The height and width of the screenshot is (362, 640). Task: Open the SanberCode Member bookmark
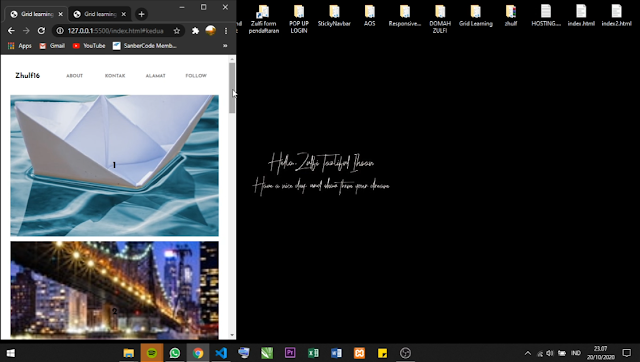(x=145, y=46)
